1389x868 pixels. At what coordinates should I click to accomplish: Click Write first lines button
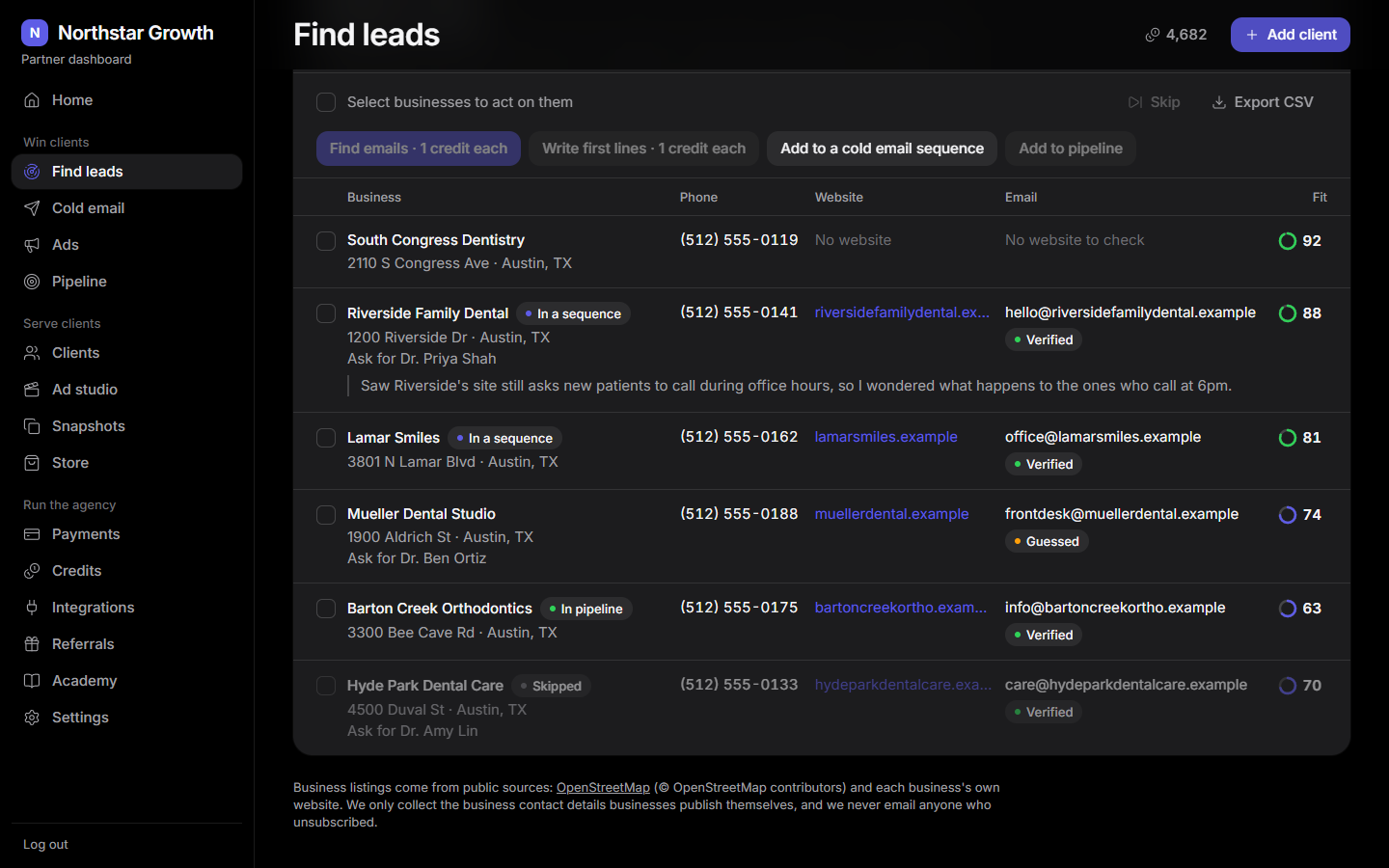tap(643, 149)
